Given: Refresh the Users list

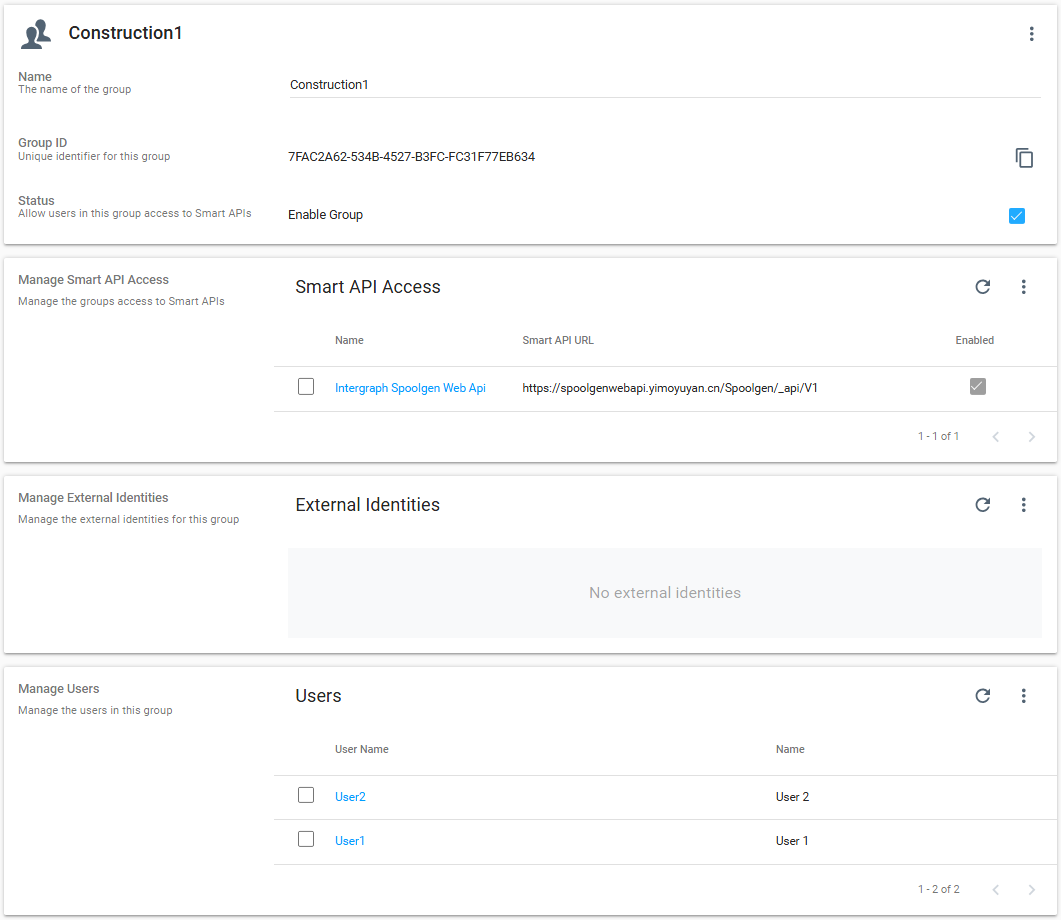Looking at the screenshot, I should (982, 696).
